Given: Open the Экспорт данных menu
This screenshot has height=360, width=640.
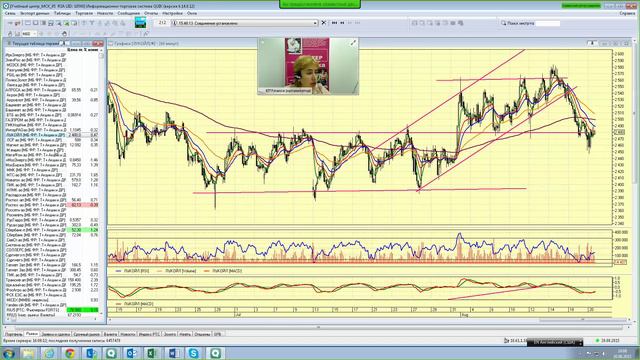Looking at the screenshot, I should pos(35,13).
